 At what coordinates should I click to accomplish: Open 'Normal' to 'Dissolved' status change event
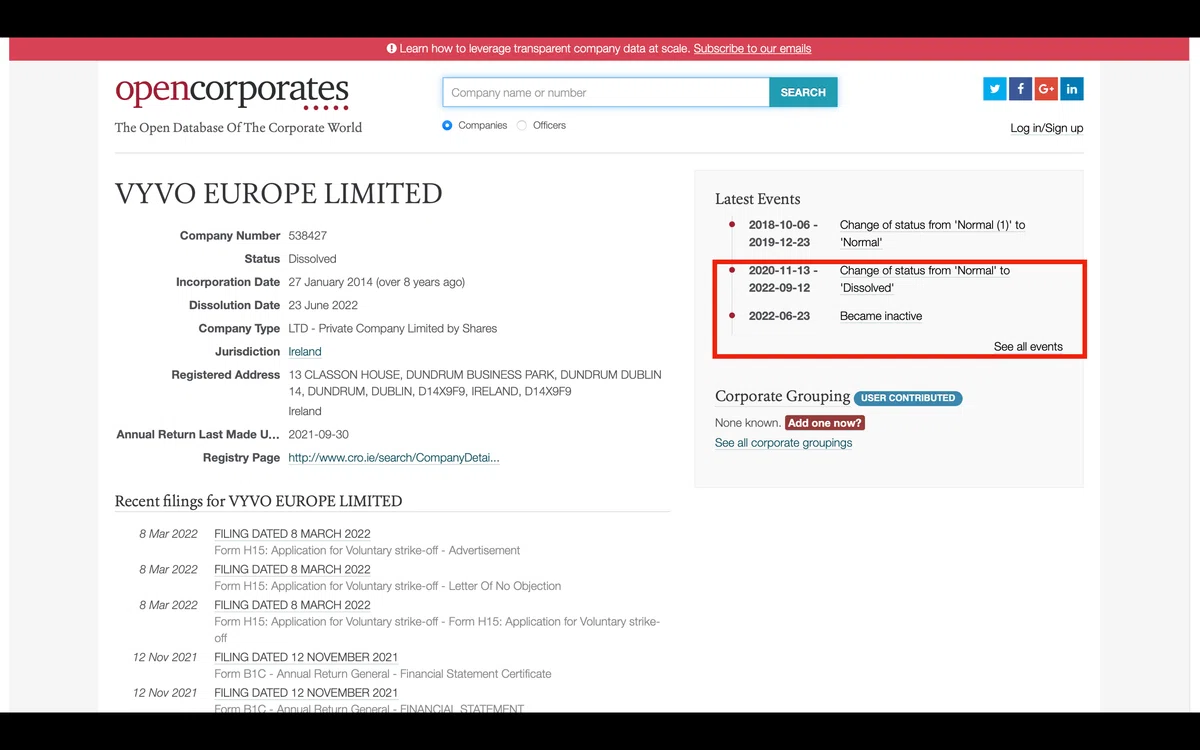[925, 279]
